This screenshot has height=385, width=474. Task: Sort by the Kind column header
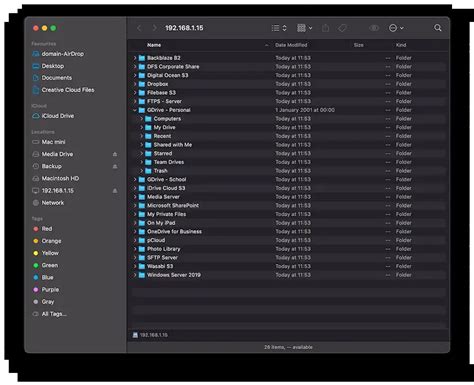click(x=401, y=45)
